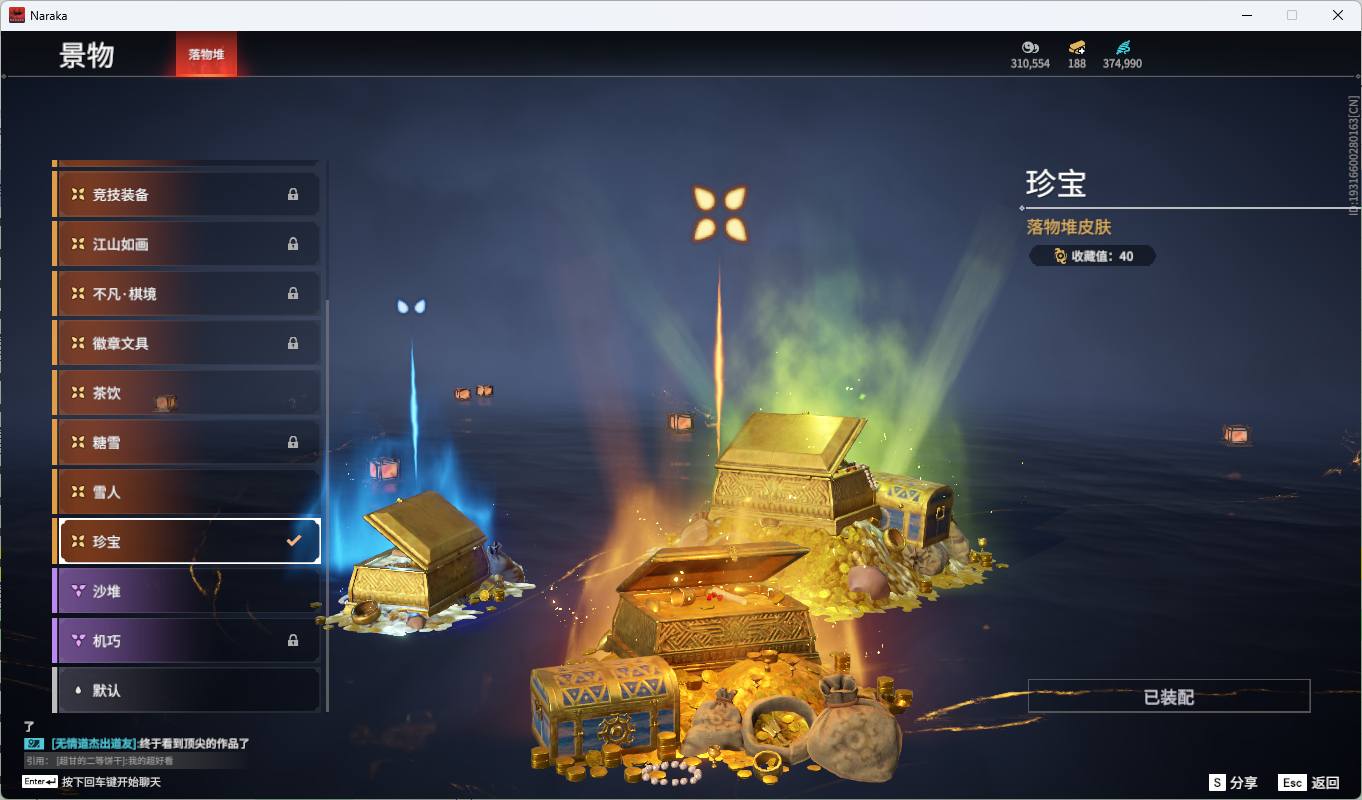
Task: Click the rarity icon beside 不凡·棋境
Action: [x=77, y=293]
